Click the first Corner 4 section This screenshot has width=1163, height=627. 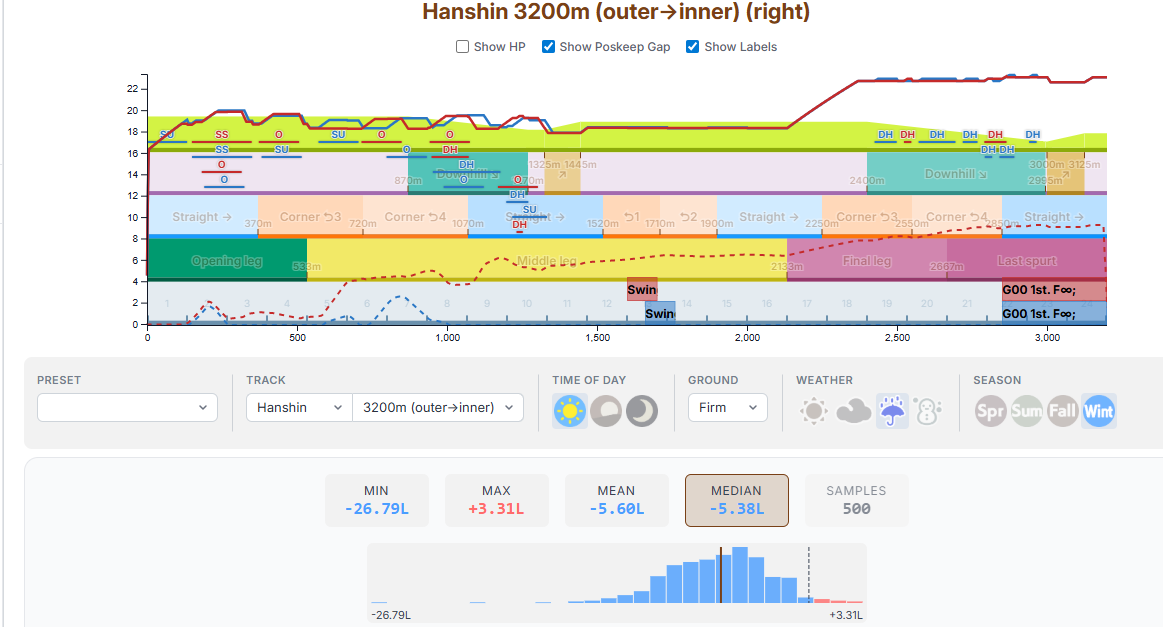[x=415, y=216]
